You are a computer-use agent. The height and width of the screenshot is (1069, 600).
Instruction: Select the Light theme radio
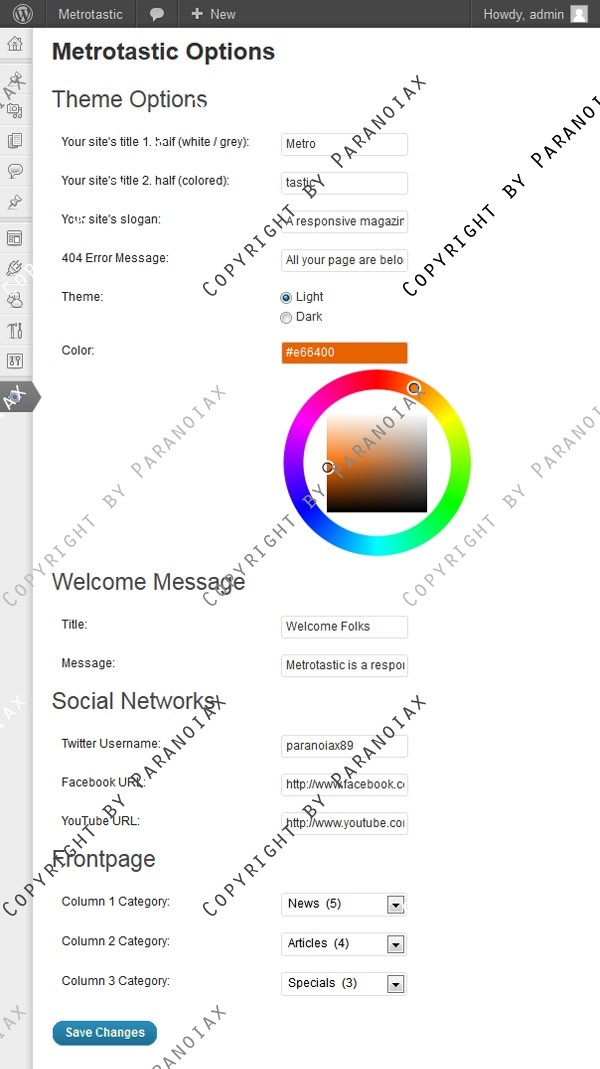point(286,298)
